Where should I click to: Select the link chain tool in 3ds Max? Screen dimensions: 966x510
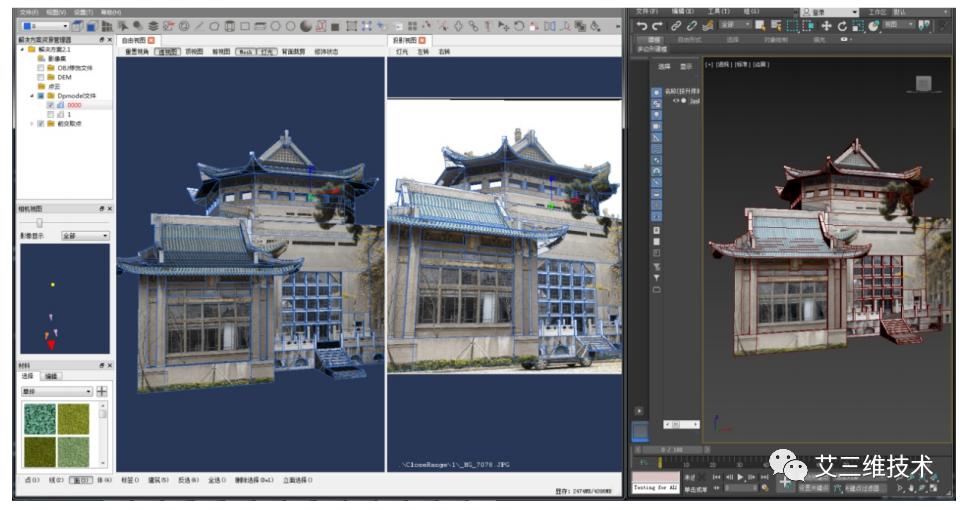click(676, 26)
